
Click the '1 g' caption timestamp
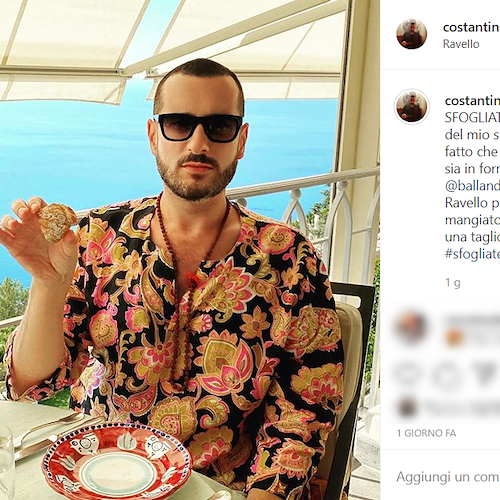(x=453, y=283)
